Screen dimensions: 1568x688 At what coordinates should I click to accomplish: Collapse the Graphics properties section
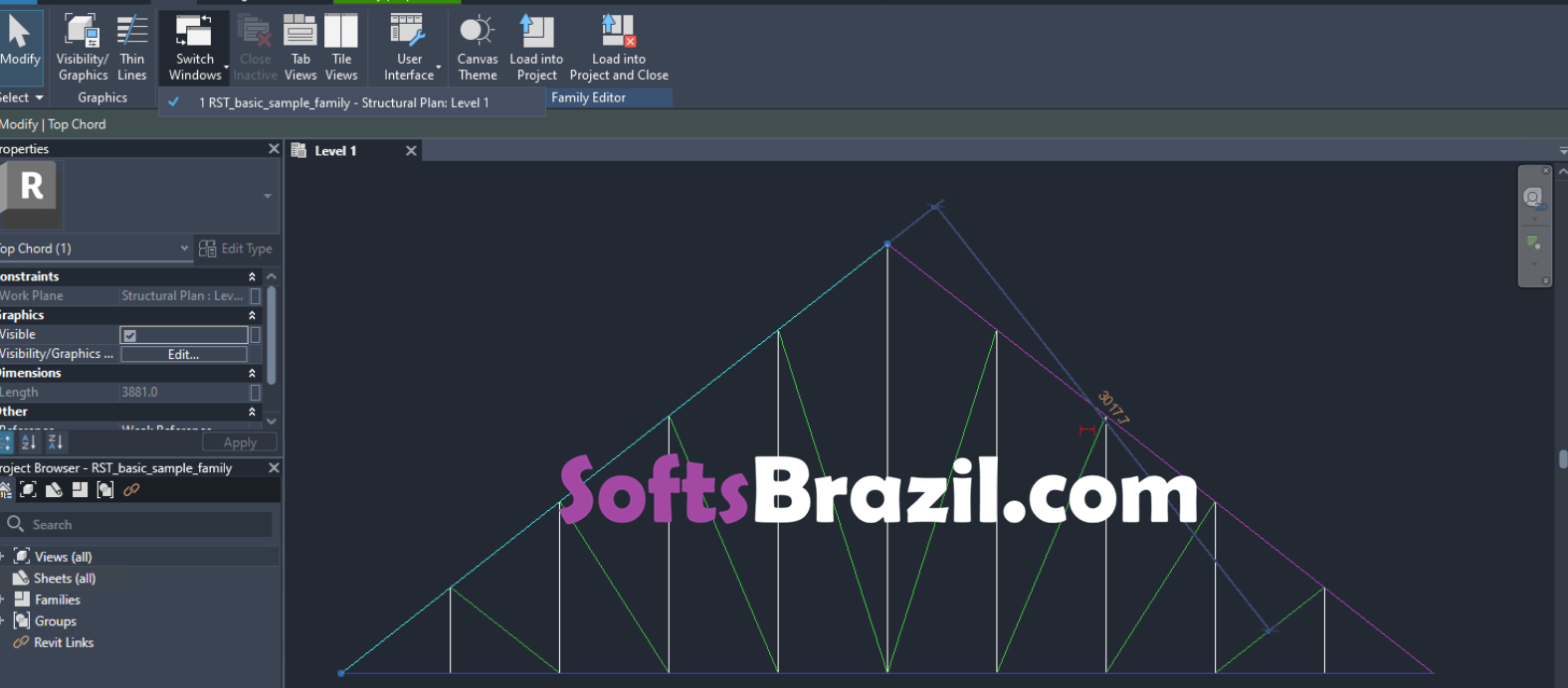point(252,315)
